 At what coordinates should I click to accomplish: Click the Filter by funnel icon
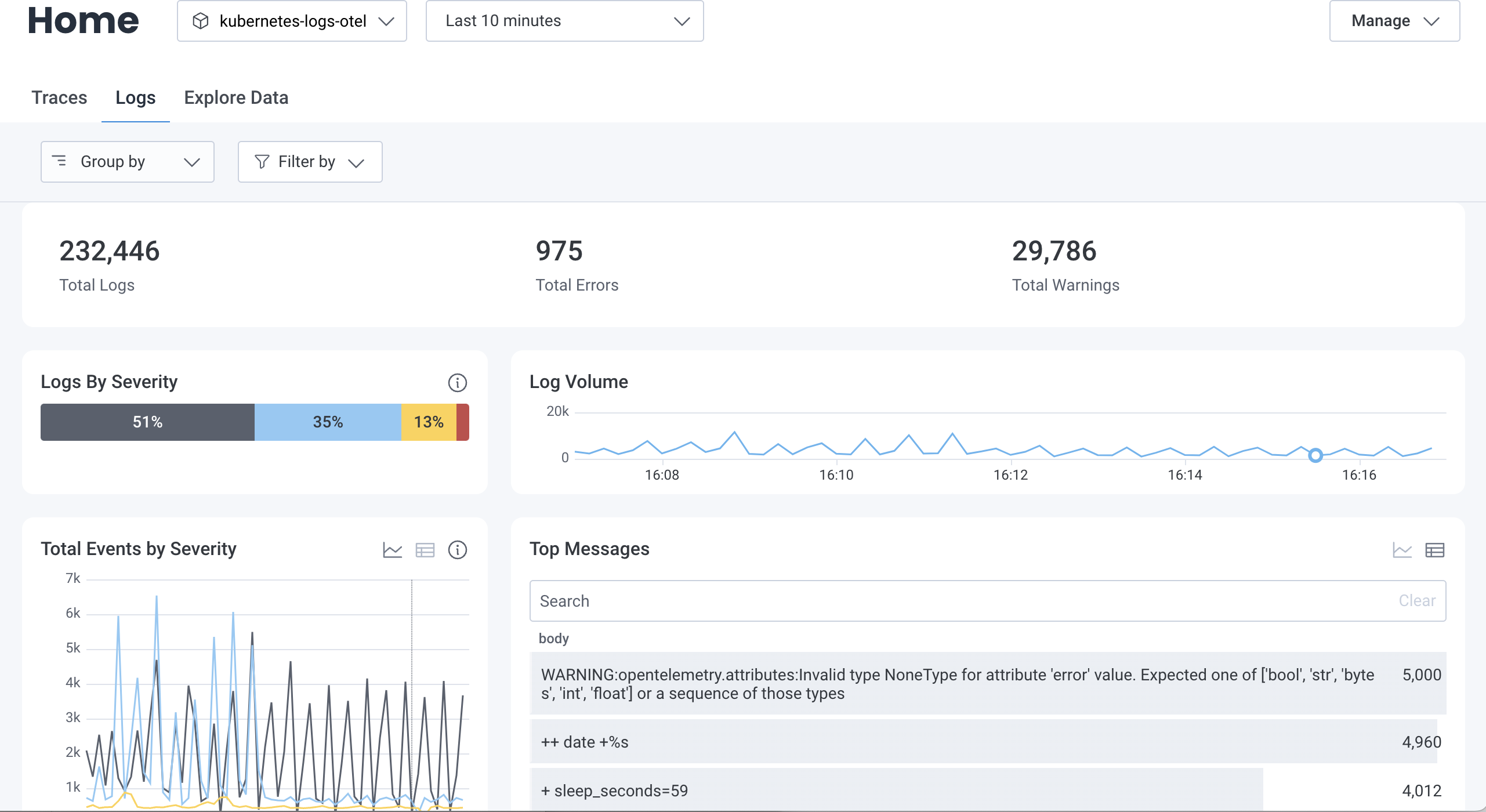pos(262,162)
